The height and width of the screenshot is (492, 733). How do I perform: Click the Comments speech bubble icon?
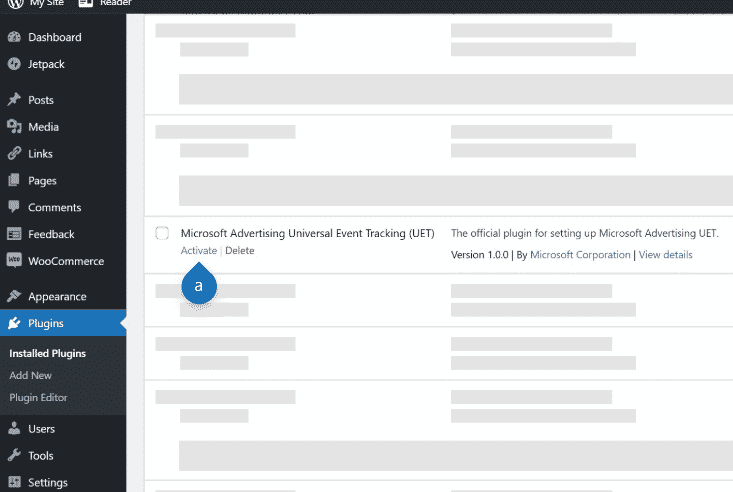pos(14,207)
